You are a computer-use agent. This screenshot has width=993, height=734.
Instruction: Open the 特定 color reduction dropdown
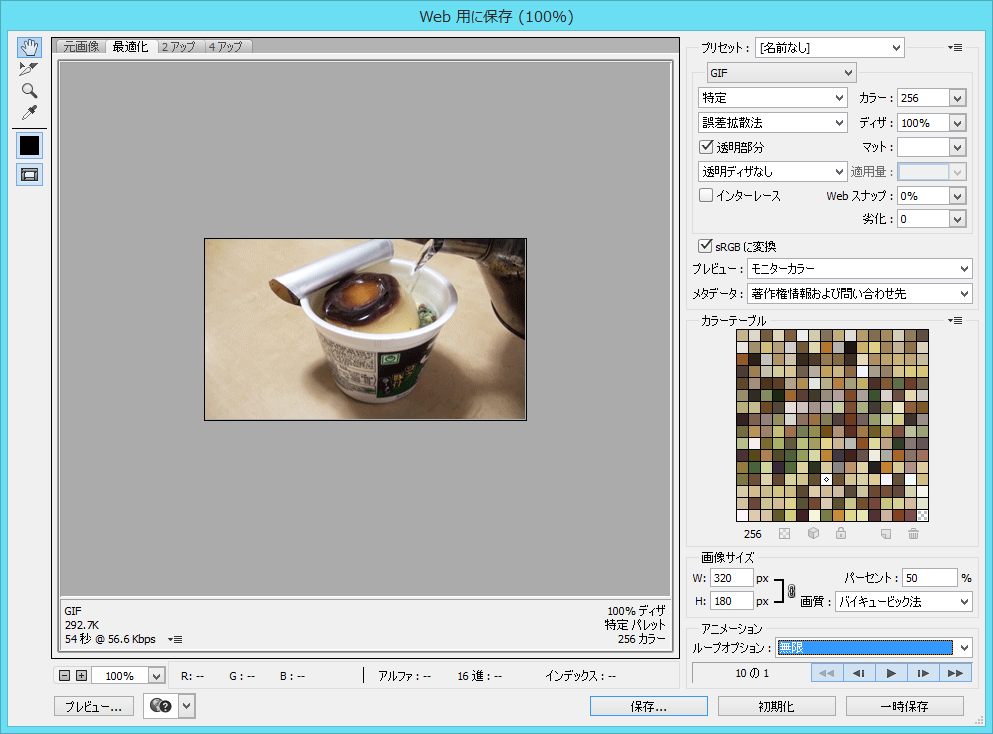(773, 98)
